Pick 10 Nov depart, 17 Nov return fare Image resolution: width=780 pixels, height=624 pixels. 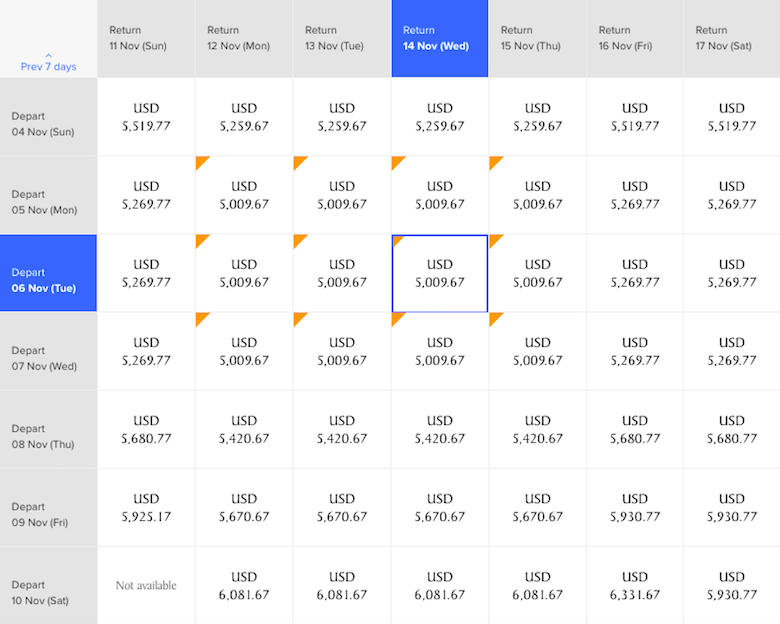732,586
